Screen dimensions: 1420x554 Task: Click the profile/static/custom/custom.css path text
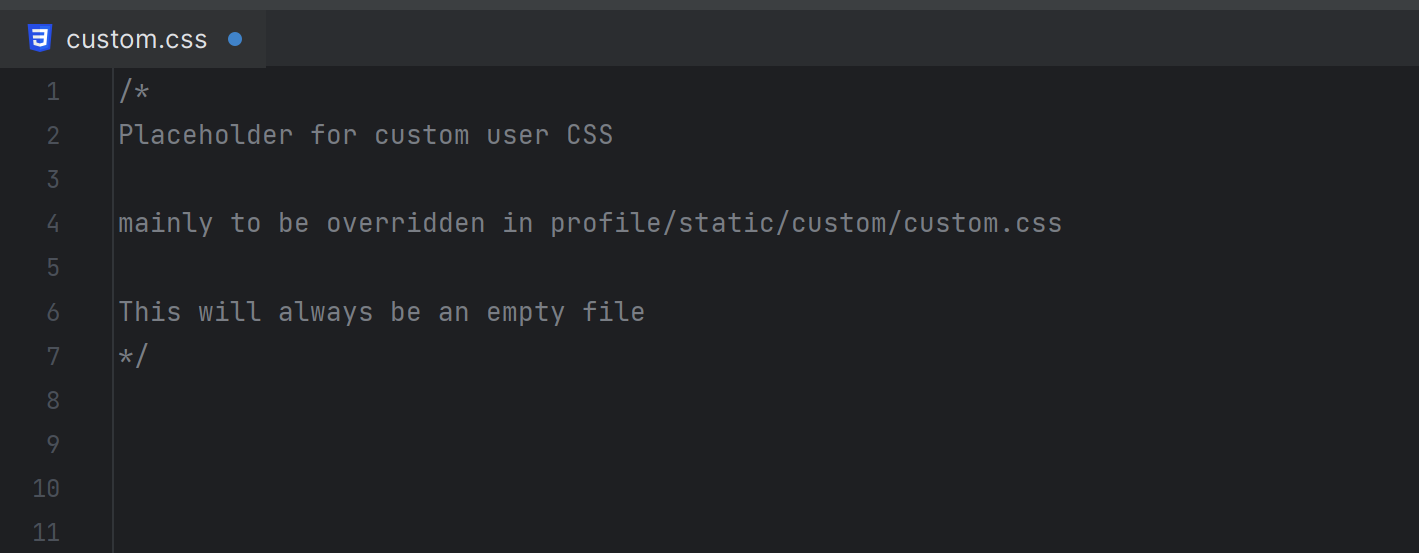coord(806,223)
